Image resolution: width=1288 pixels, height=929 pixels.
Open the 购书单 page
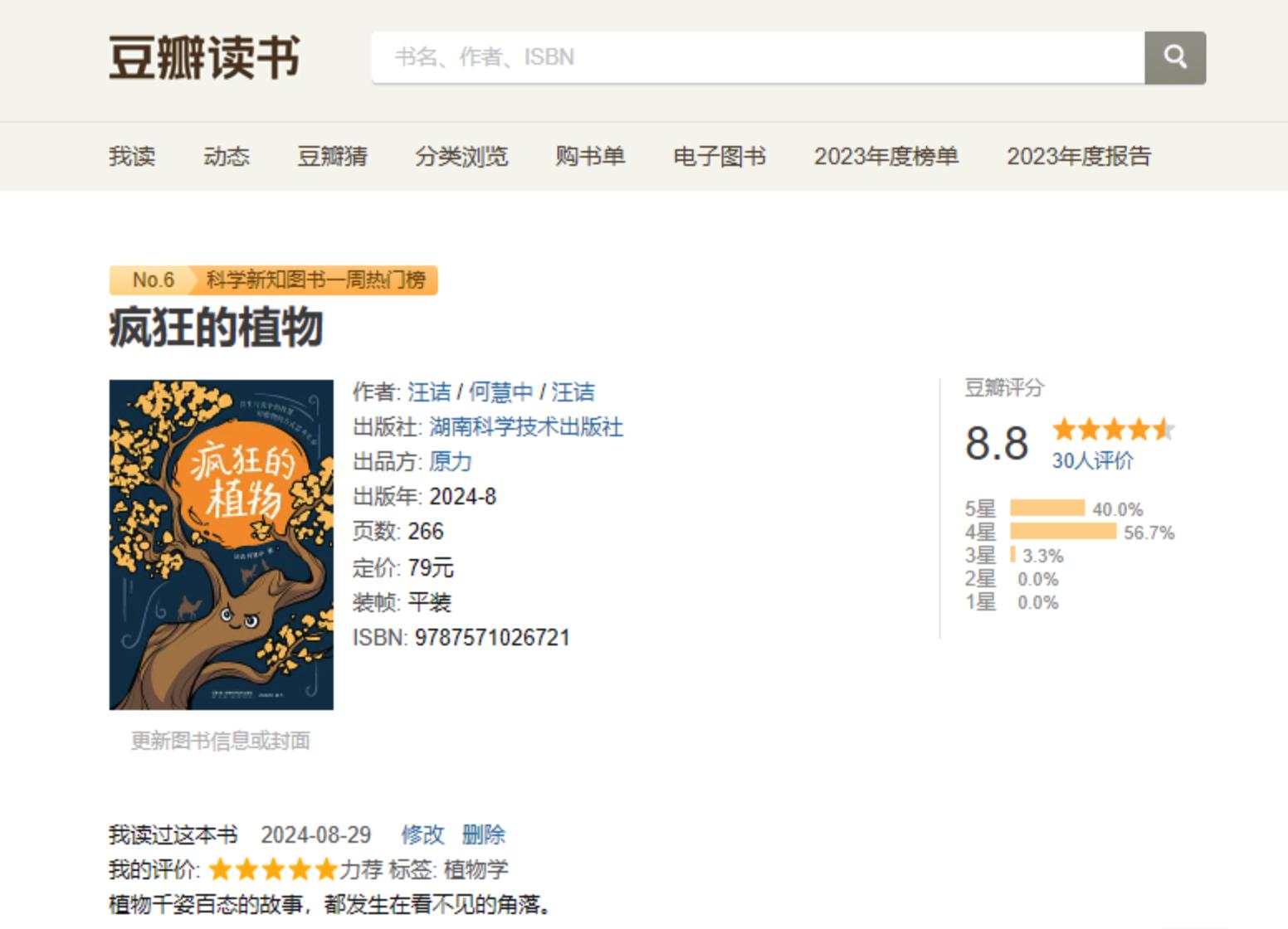[590, 157]
